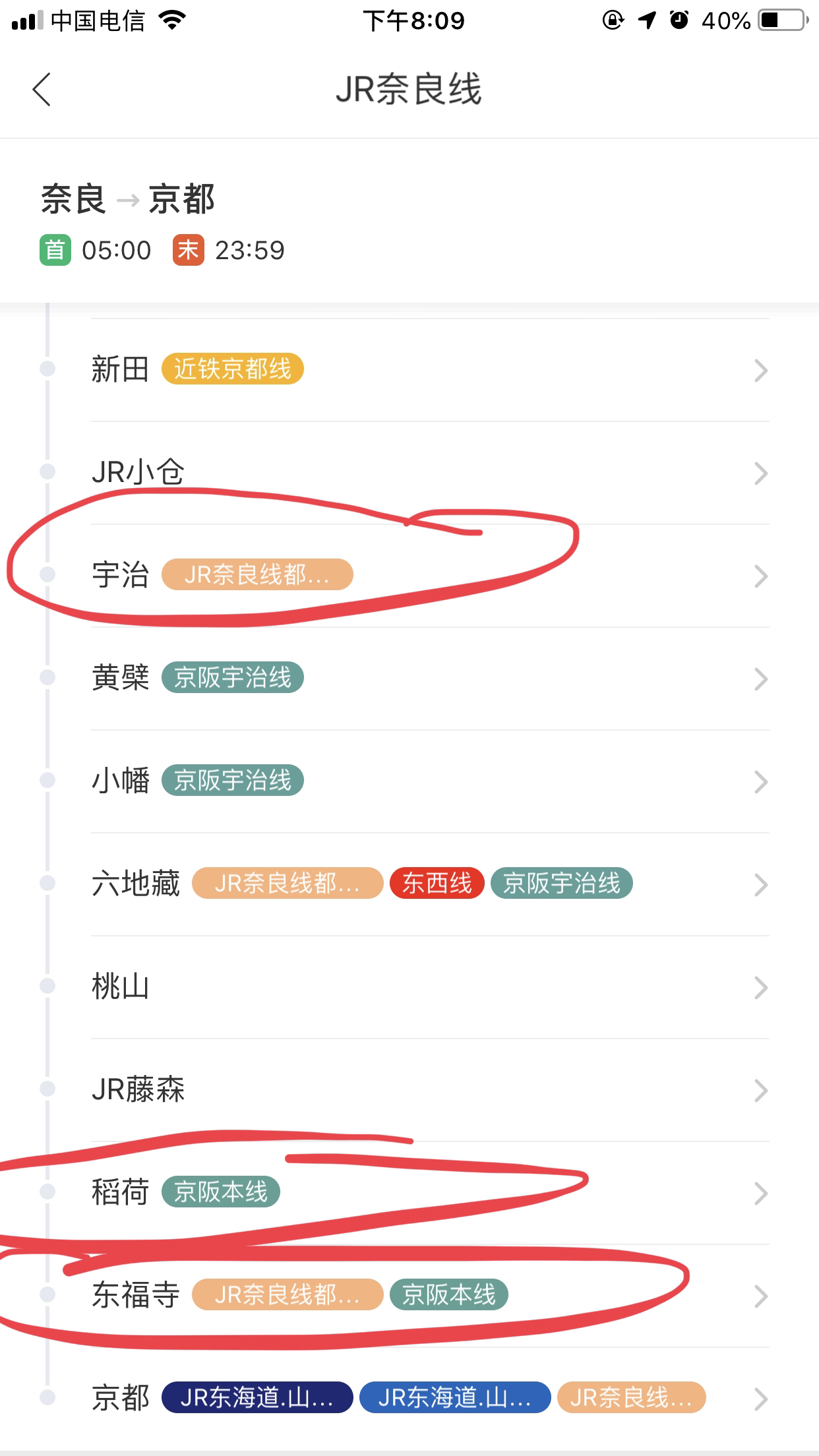
Task: Tap the 奈良 → 京都 route heading
Action: [x=128, y=199]
